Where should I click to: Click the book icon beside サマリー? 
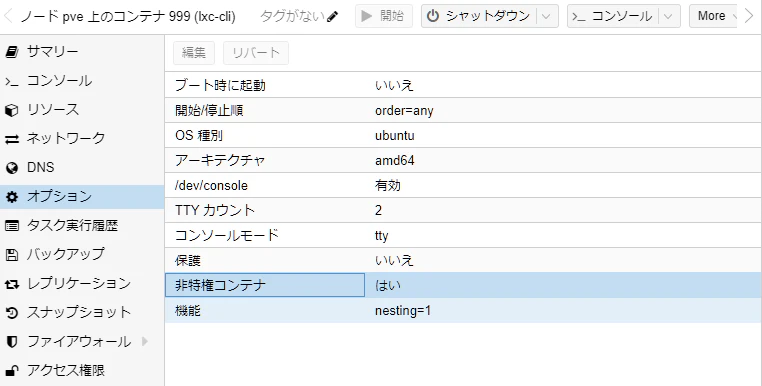point(12,52)
